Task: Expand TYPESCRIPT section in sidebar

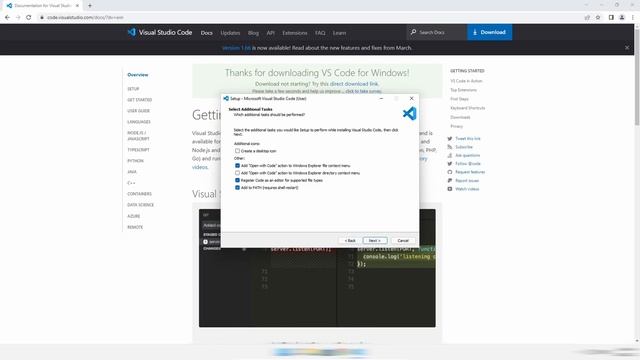Action: (x=138, y=150)
